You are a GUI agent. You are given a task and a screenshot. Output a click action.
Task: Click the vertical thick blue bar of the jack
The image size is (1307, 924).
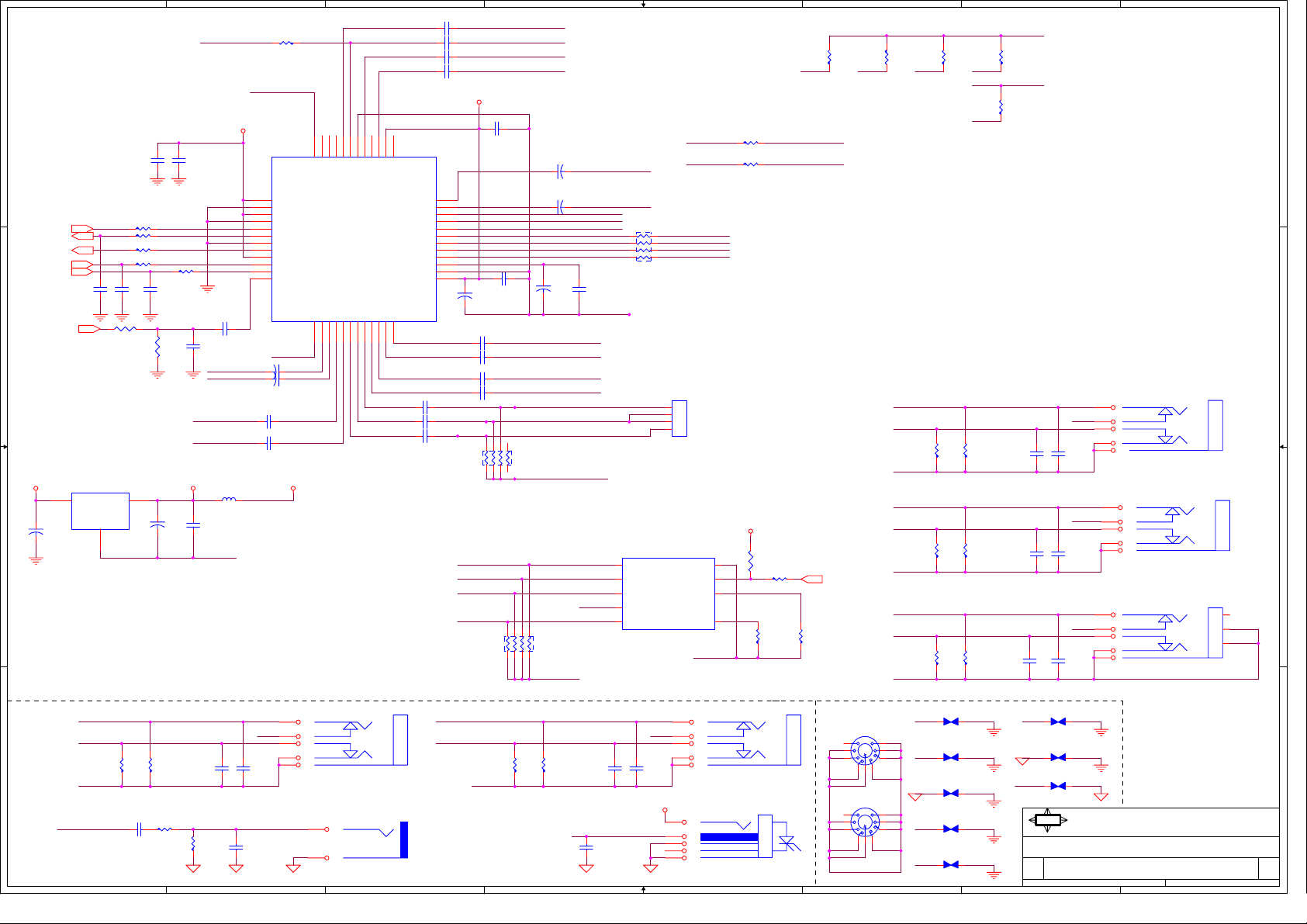tap(404, 839)
